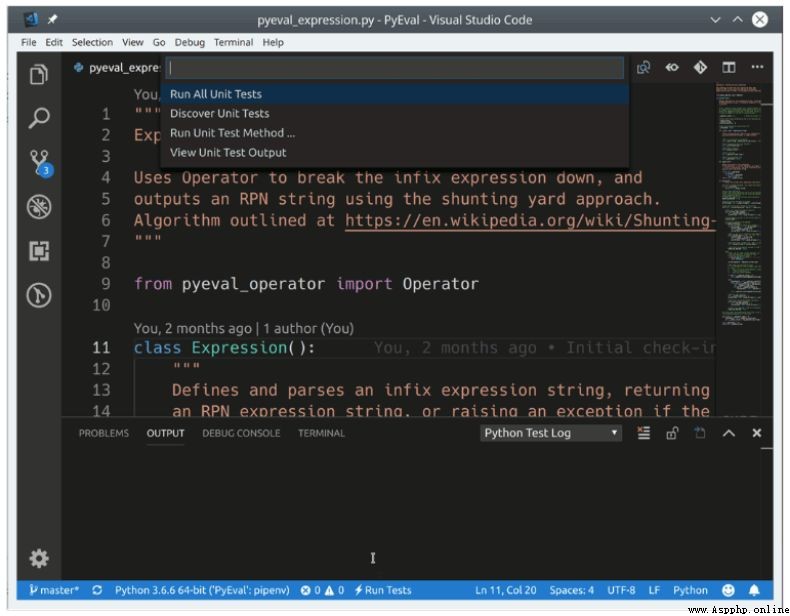Select Run All Unit Tests command

(x=394, y=94)
